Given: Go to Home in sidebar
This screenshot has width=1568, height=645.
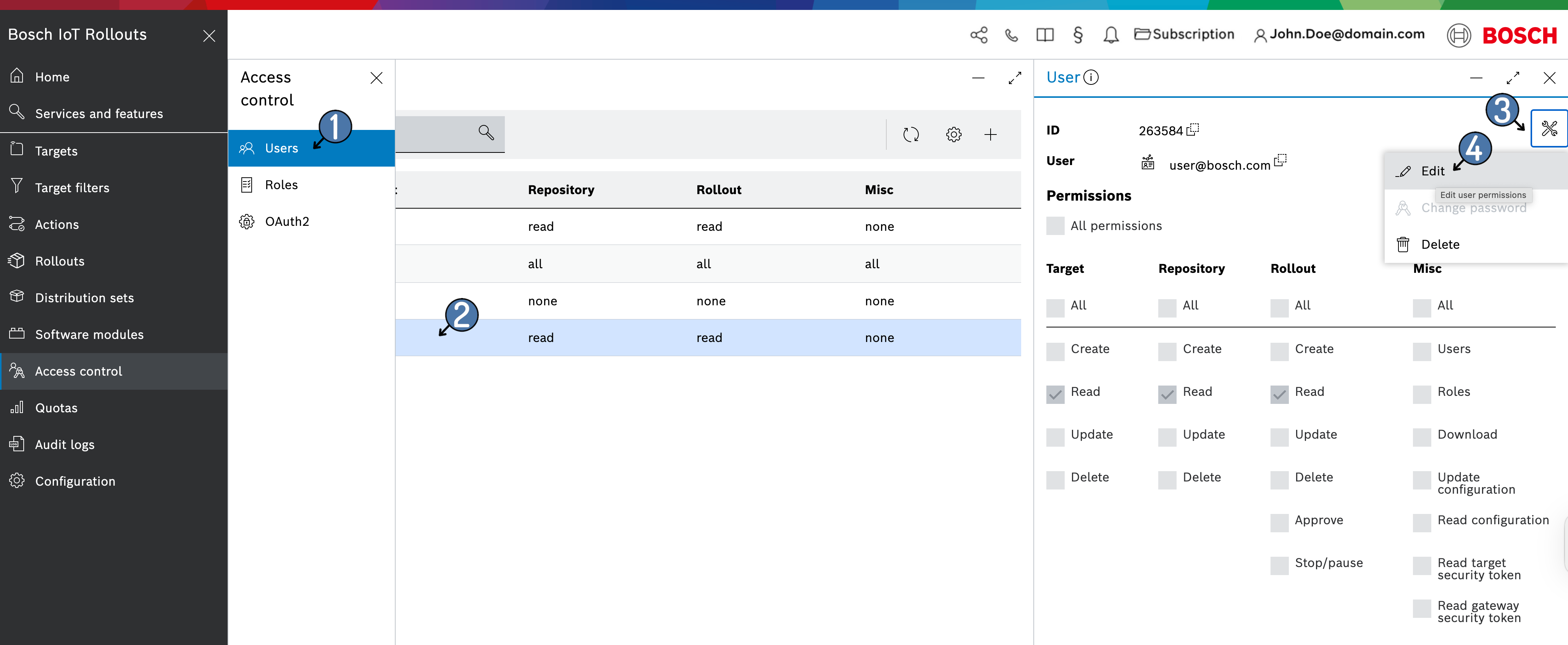Looking at the screenshot, I should 114,77.
